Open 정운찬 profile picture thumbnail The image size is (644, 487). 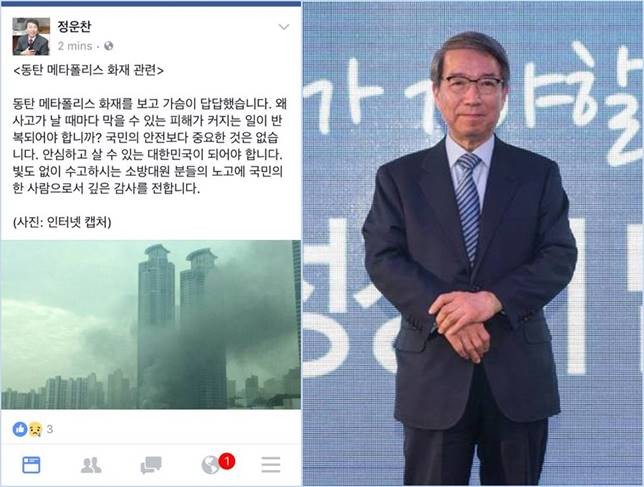(x=31, y=36)
